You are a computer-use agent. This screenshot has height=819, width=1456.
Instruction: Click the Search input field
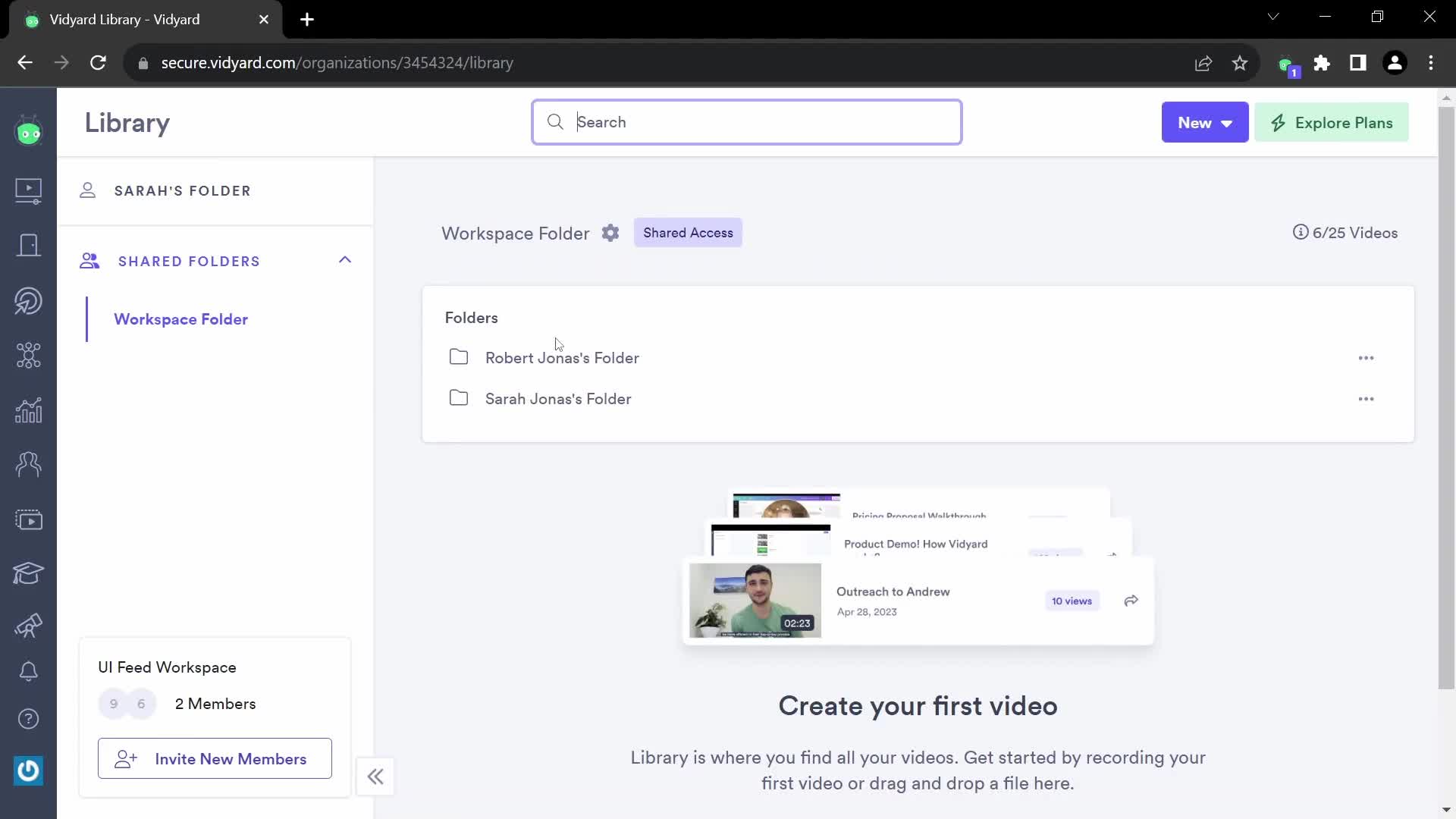click(747, 122)
